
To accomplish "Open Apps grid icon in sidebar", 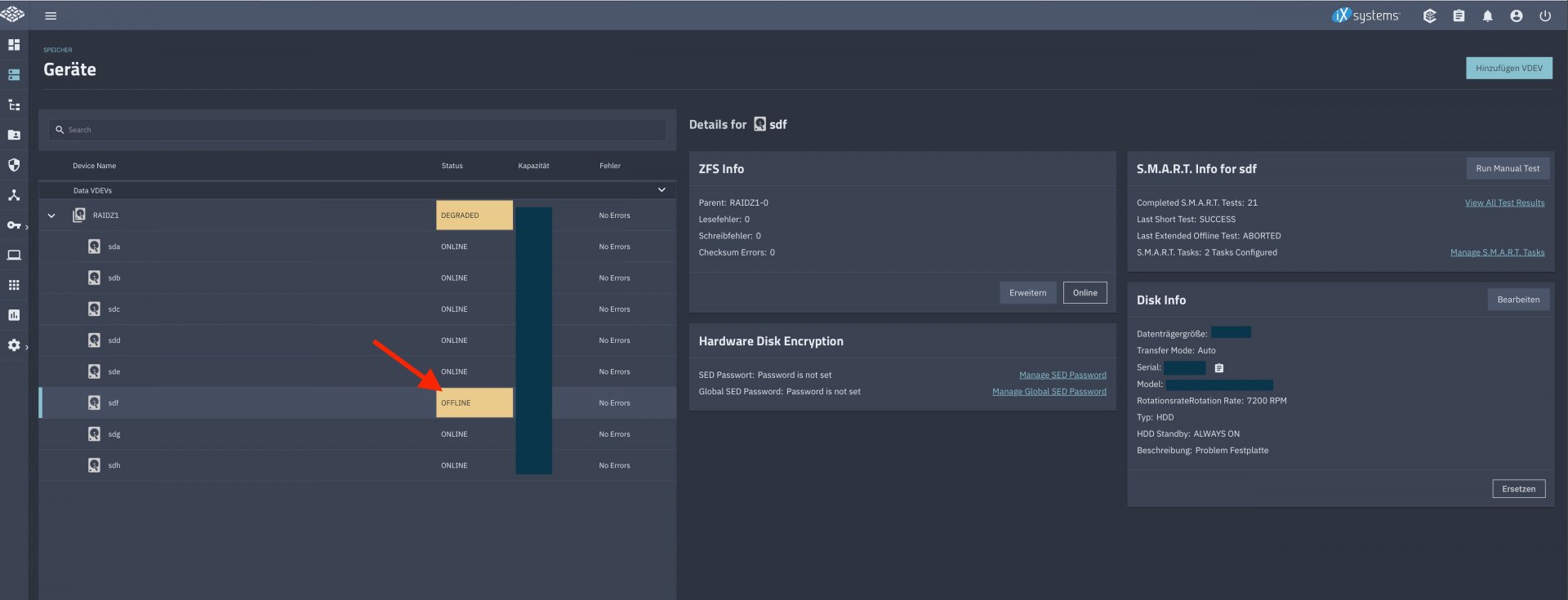I will (x=14, y=285).
